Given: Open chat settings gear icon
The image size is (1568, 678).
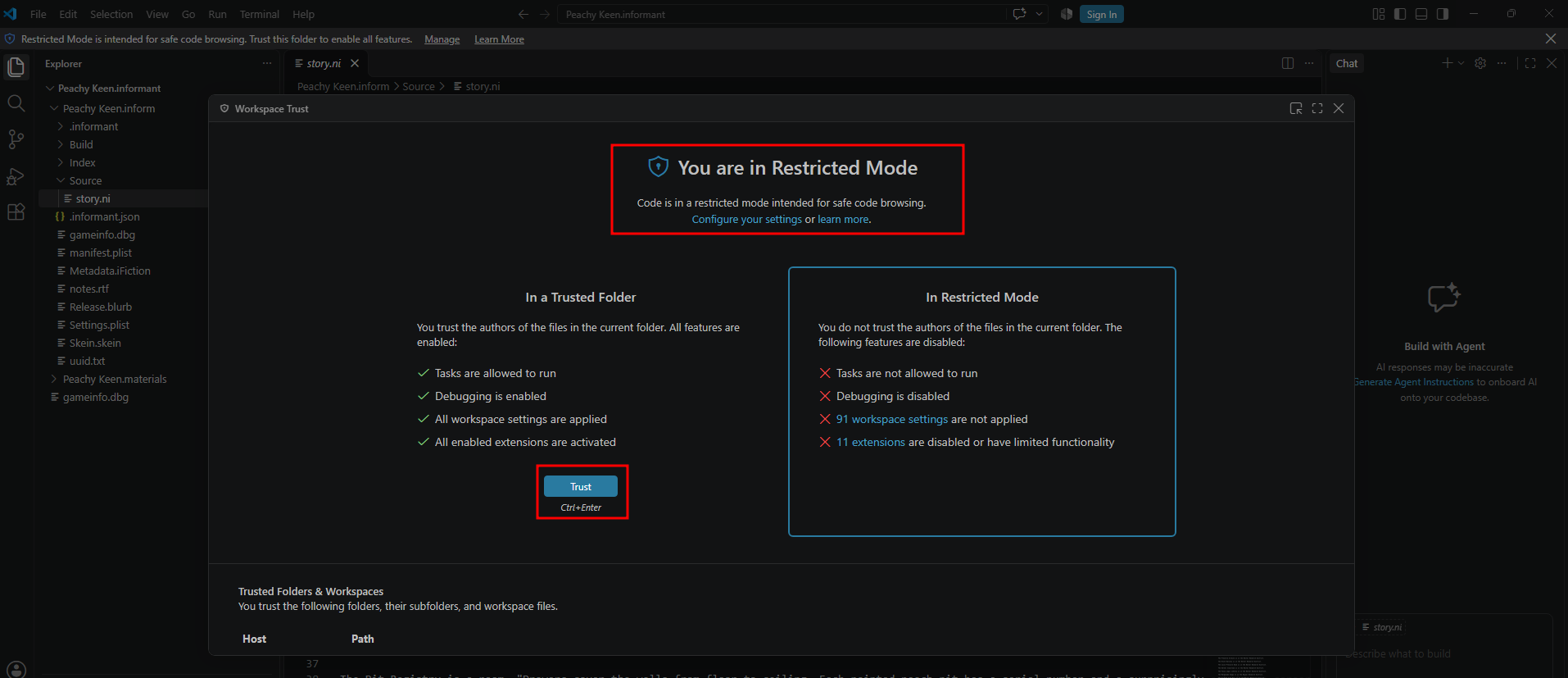Looking at the screenshot, I should 1480,63.
